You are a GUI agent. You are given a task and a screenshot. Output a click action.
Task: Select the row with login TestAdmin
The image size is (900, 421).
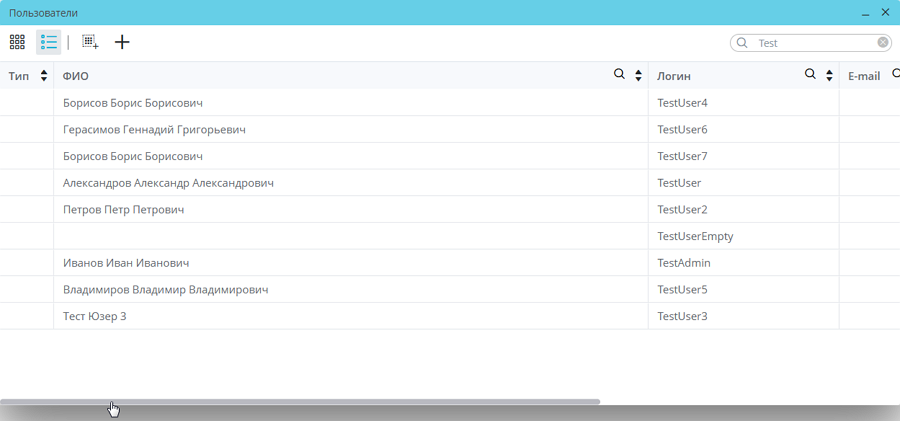point(683,263)
